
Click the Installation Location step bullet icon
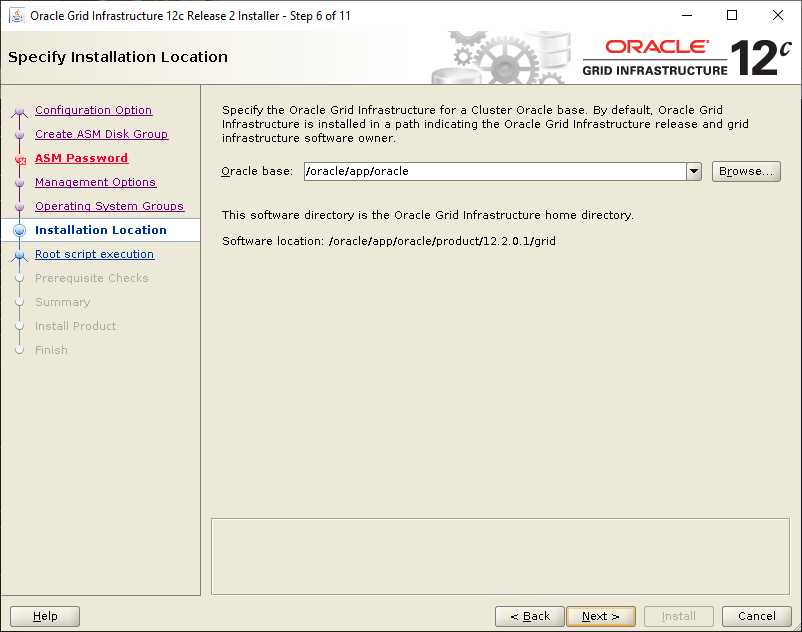pos(19,231)
